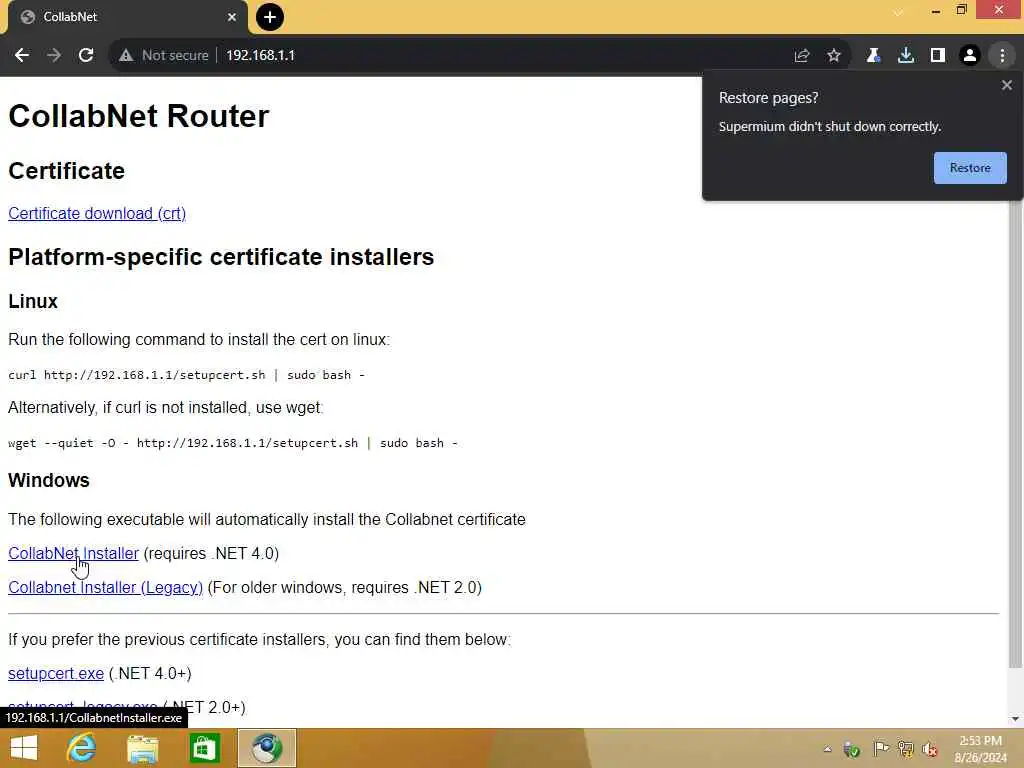Click the wget setupcert.sh command text
Viewport: 1024px width, 768px height.
click(232, 443)
